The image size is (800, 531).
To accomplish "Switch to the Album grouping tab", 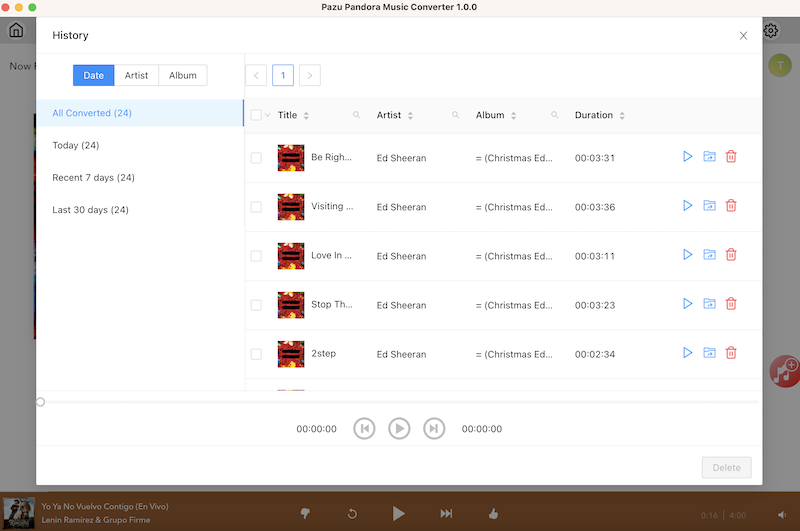I will click(182, 75).
